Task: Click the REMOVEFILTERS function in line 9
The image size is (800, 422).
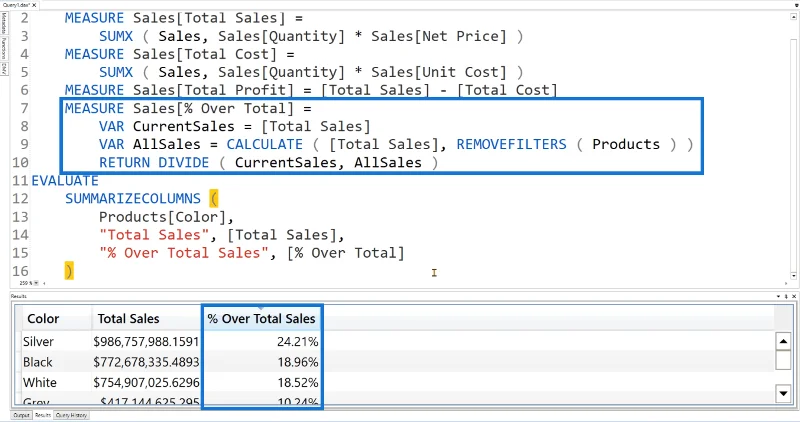Action: (511, 144)
